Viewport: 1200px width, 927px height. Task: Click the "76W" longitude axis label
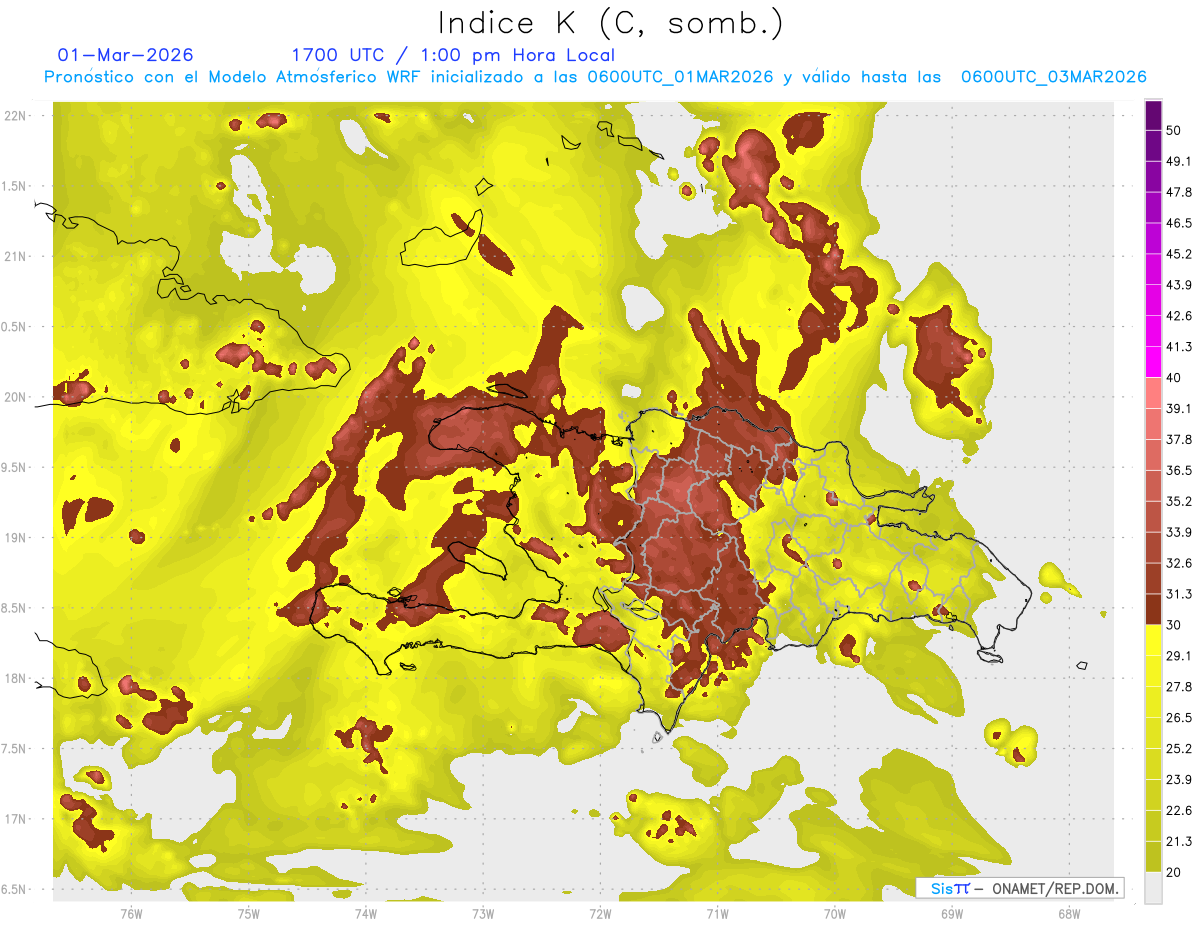click(x=131, y=914)
